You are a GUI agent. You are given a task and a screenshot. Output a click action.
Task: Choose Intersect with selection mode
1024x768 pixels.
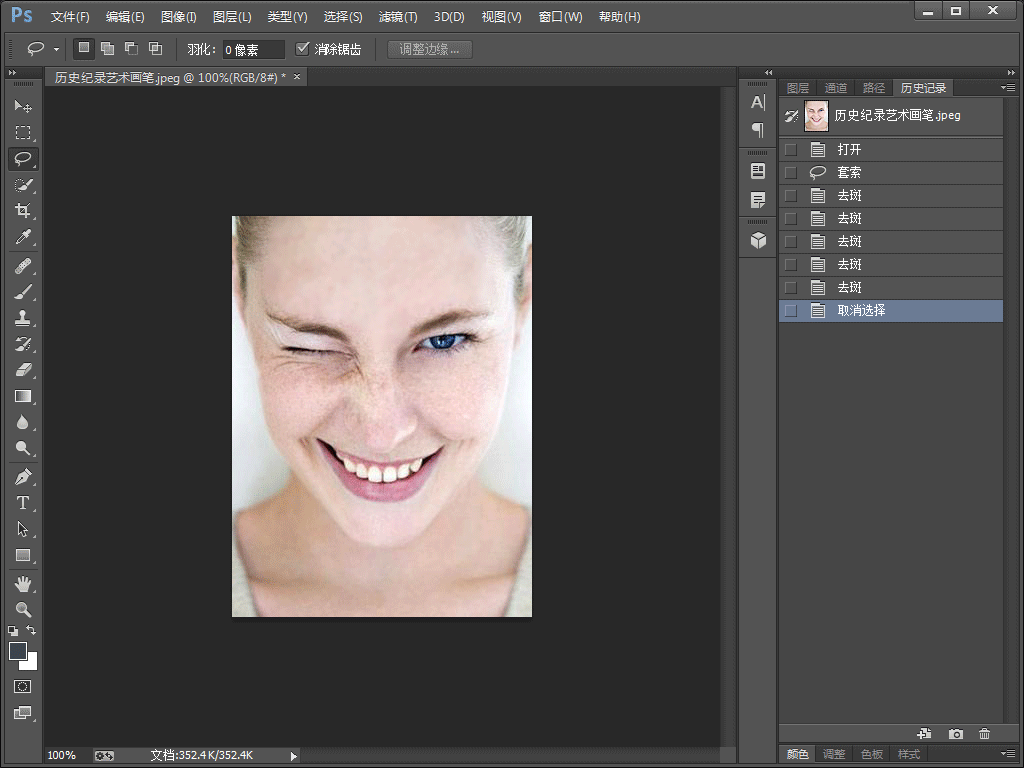click(x=155, y=48)
